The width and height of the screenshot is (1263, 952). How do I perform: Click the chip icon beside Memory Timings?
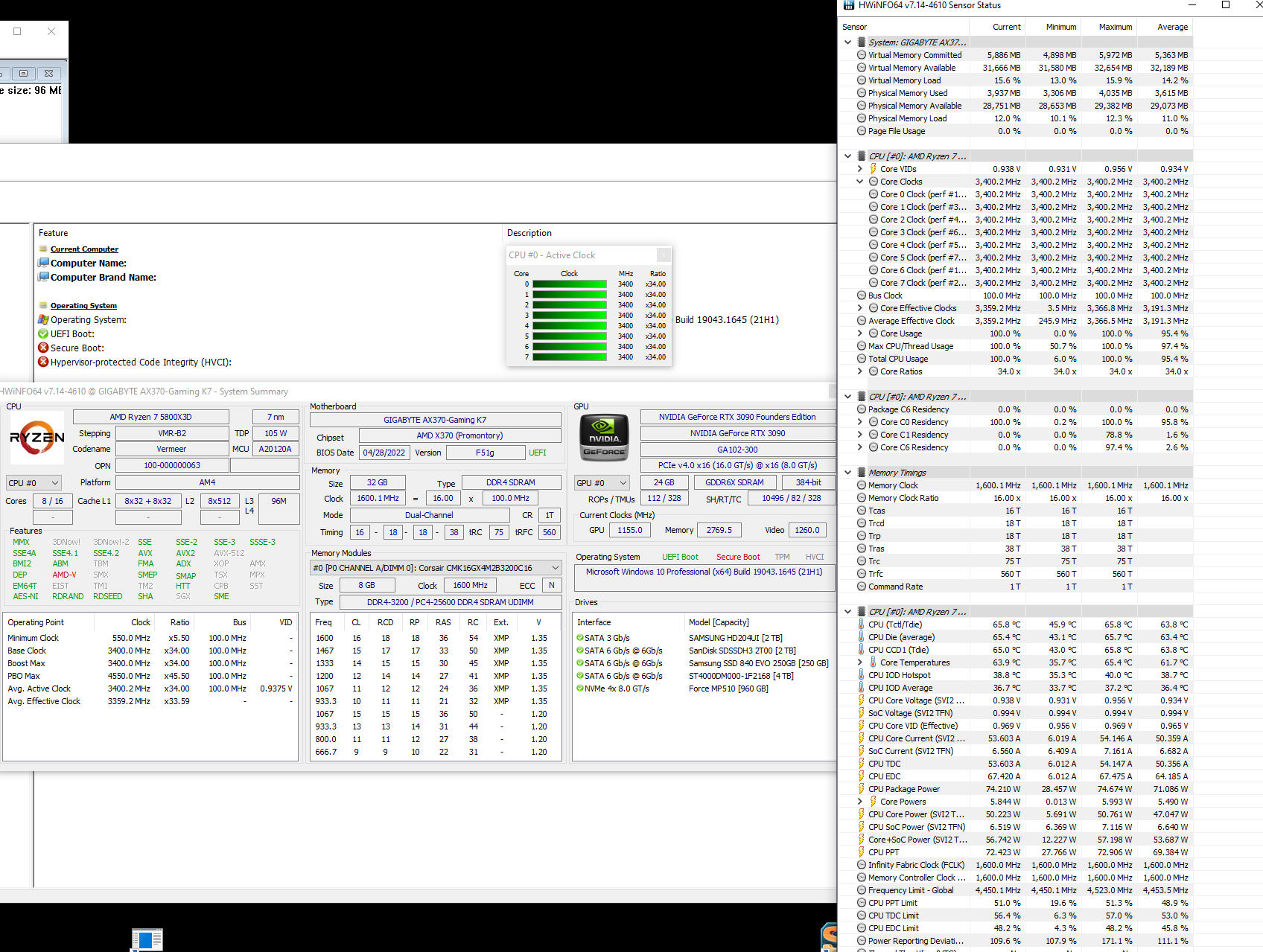click(x=862, y=473)
